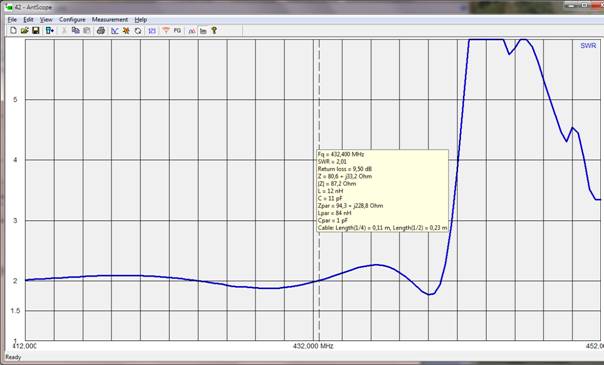
Task: Open the Help menu
Action: click(141, 20)
